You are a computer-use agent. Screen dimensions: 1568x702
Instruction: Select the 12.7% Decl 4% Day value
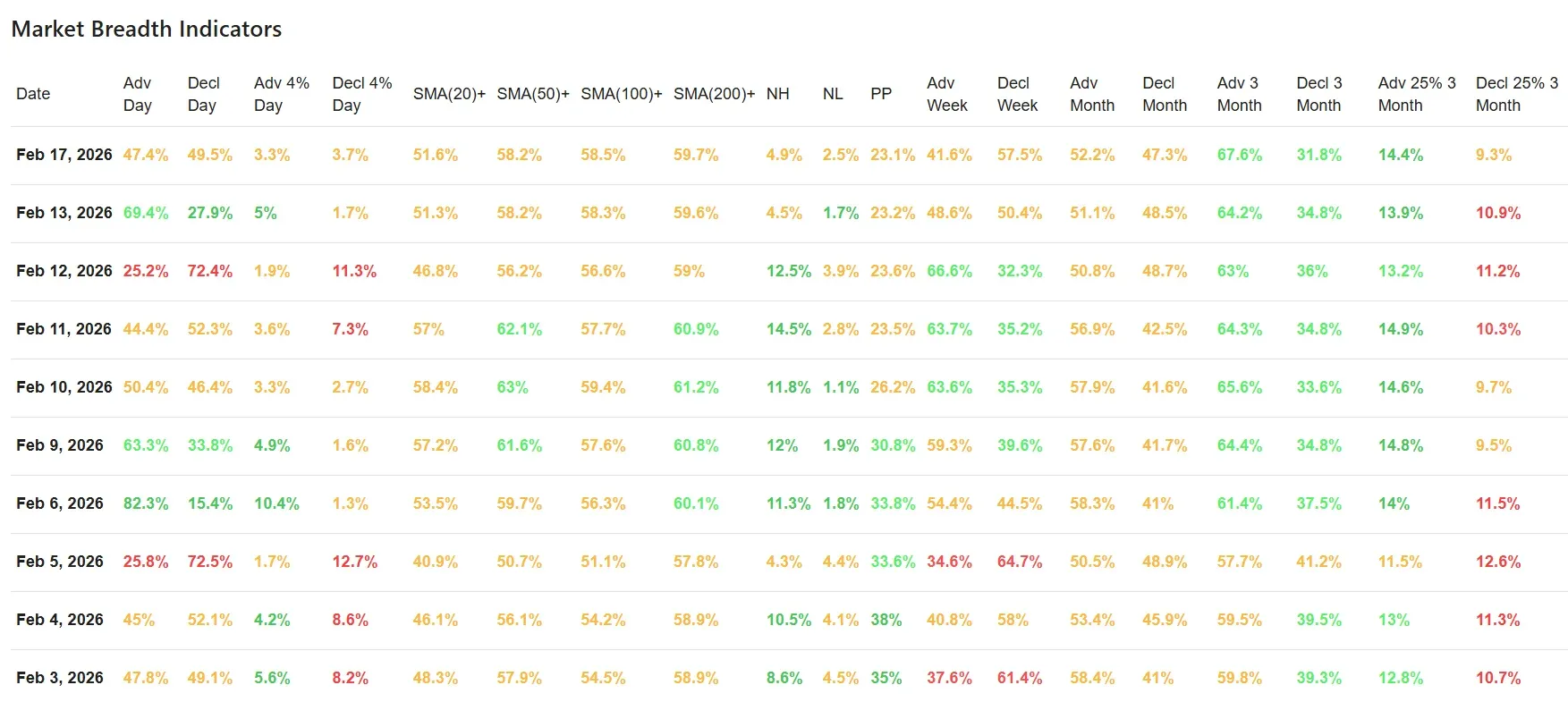pyautogui.click(x=354, y=562)
